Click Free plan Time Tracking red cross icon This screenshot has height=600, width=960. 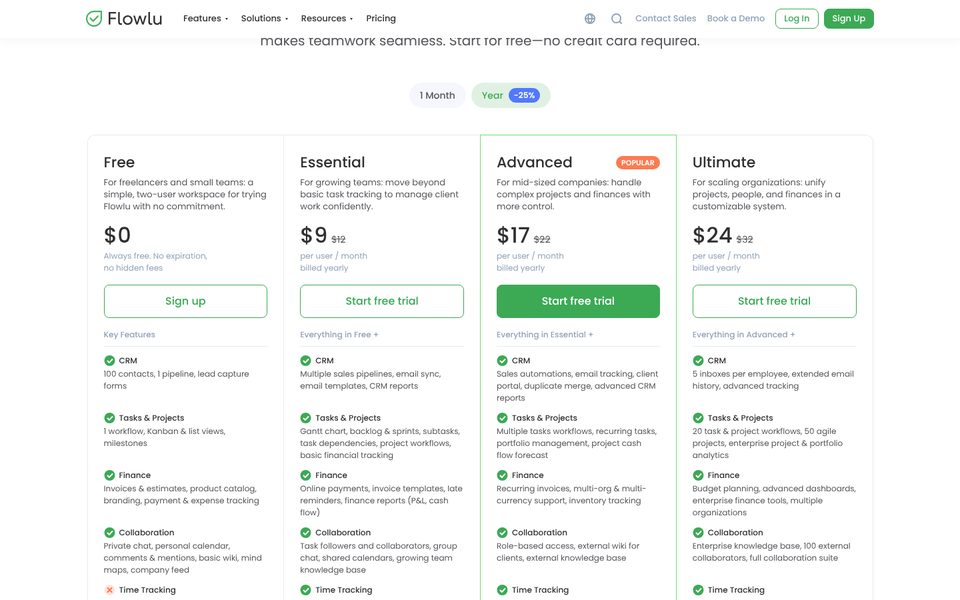click(110, 590)
